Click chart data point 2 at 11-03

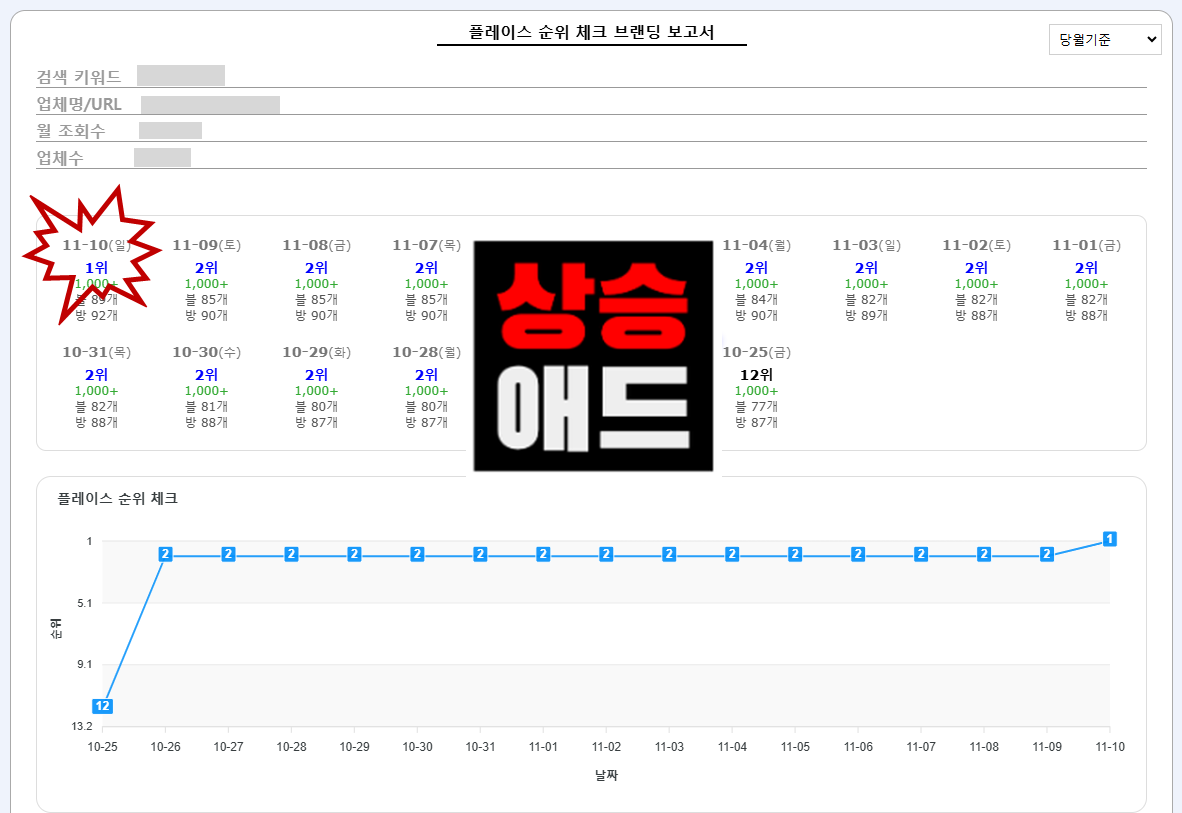pyautogui.click(x=669, y=554)
